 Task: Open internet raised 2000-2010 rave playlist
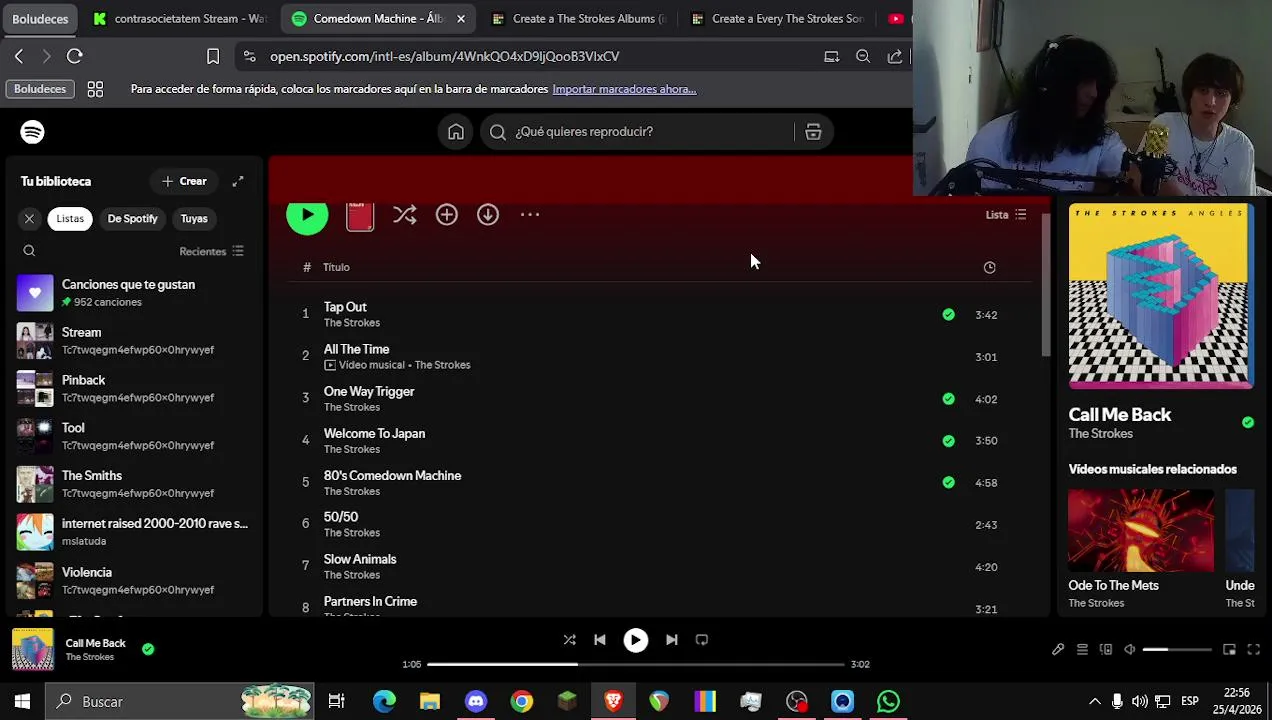(x=136, y=533)
